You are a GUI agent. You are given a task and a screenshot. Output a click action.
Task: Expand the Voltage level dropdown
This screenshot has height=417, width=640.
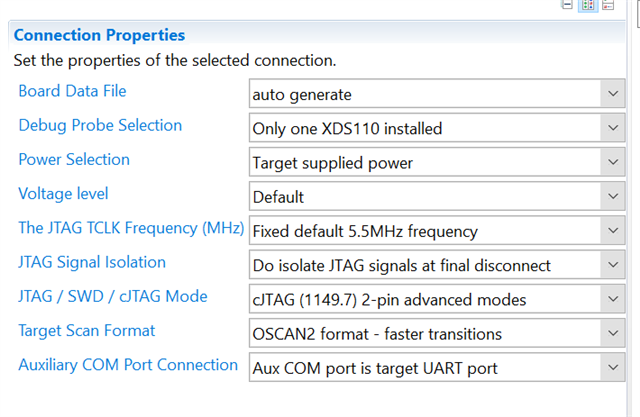click(612, 197)
